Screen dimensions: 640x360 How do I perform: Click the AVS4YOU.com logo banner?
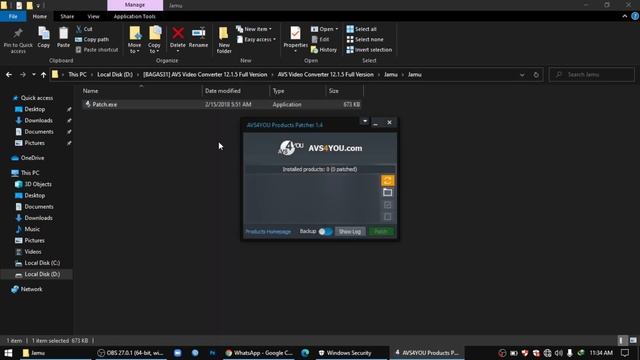[x=320, y=148]
